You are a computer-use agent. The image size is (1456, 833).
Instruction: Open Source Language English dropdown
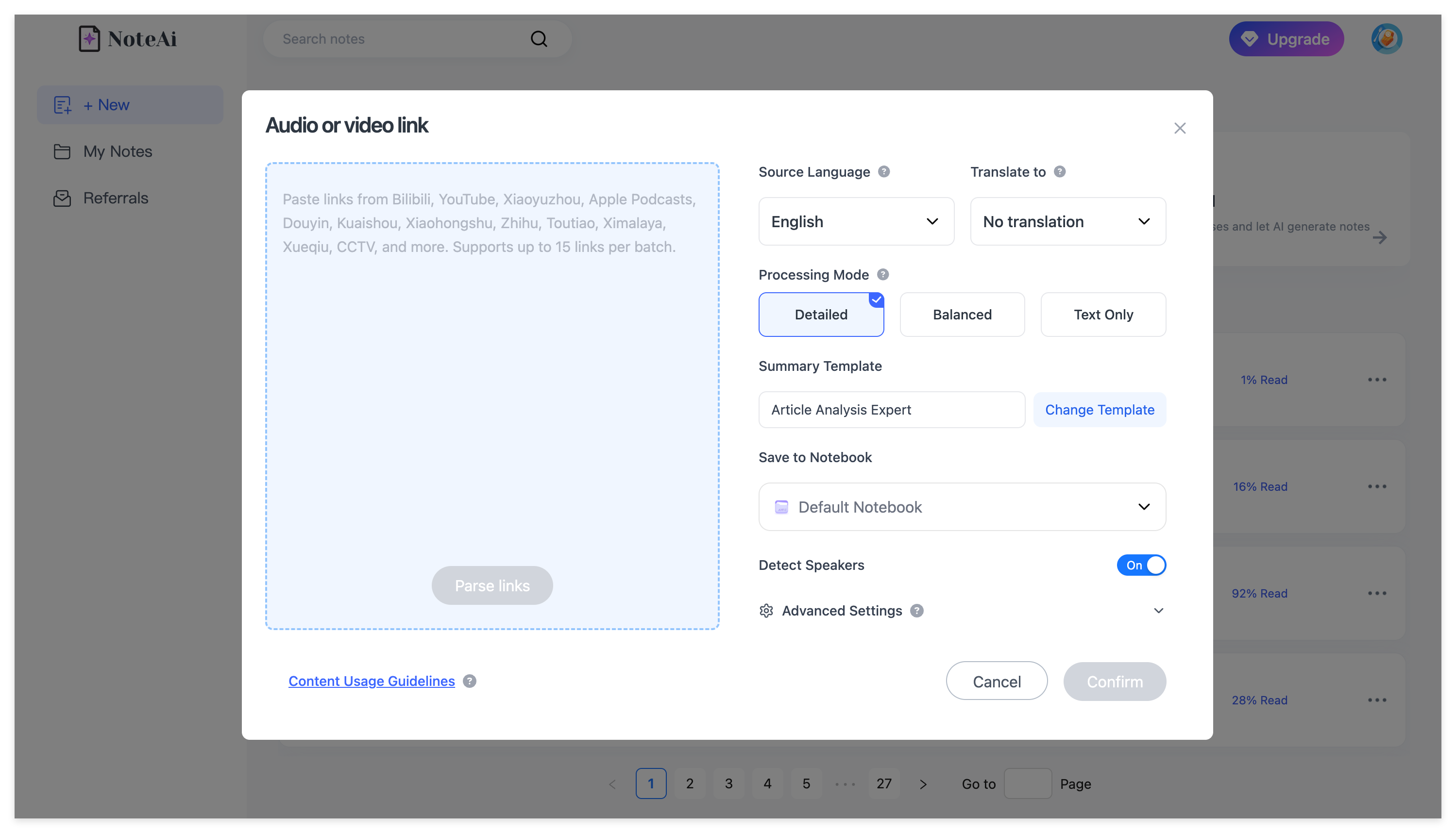tap(856, 221)
